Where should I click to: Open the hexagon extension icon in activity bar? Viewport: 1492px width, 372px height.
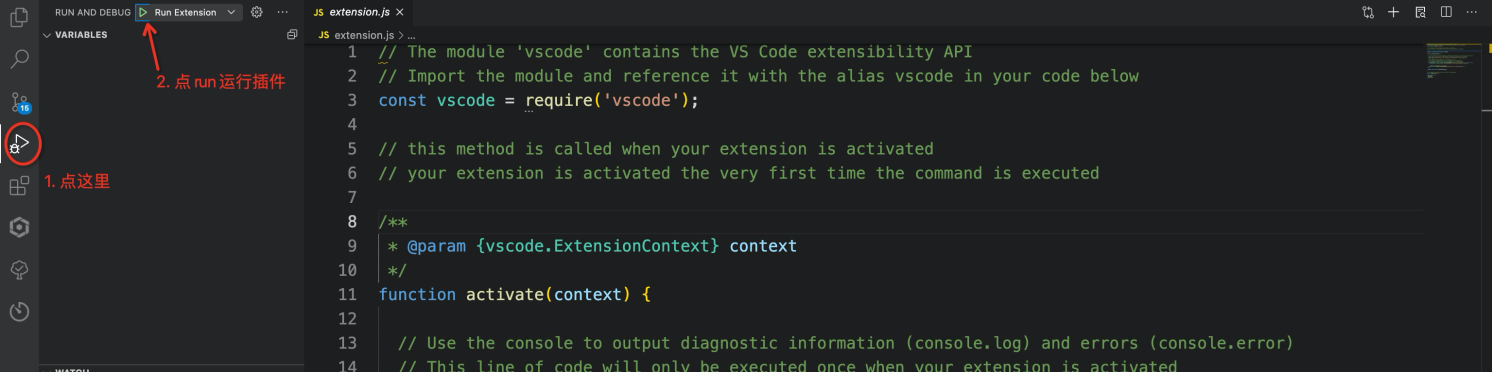click(x=19, y=227)
